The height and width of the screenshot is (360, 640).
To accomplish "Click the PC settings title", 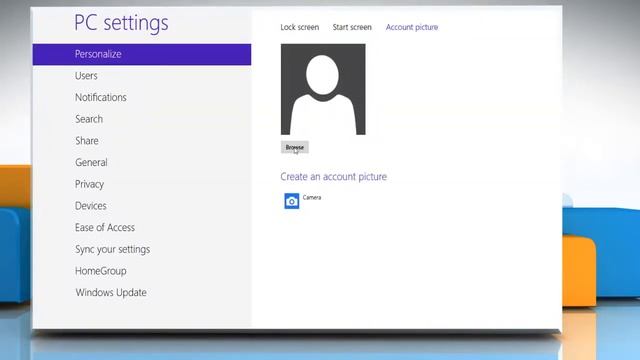I will 121,23.
